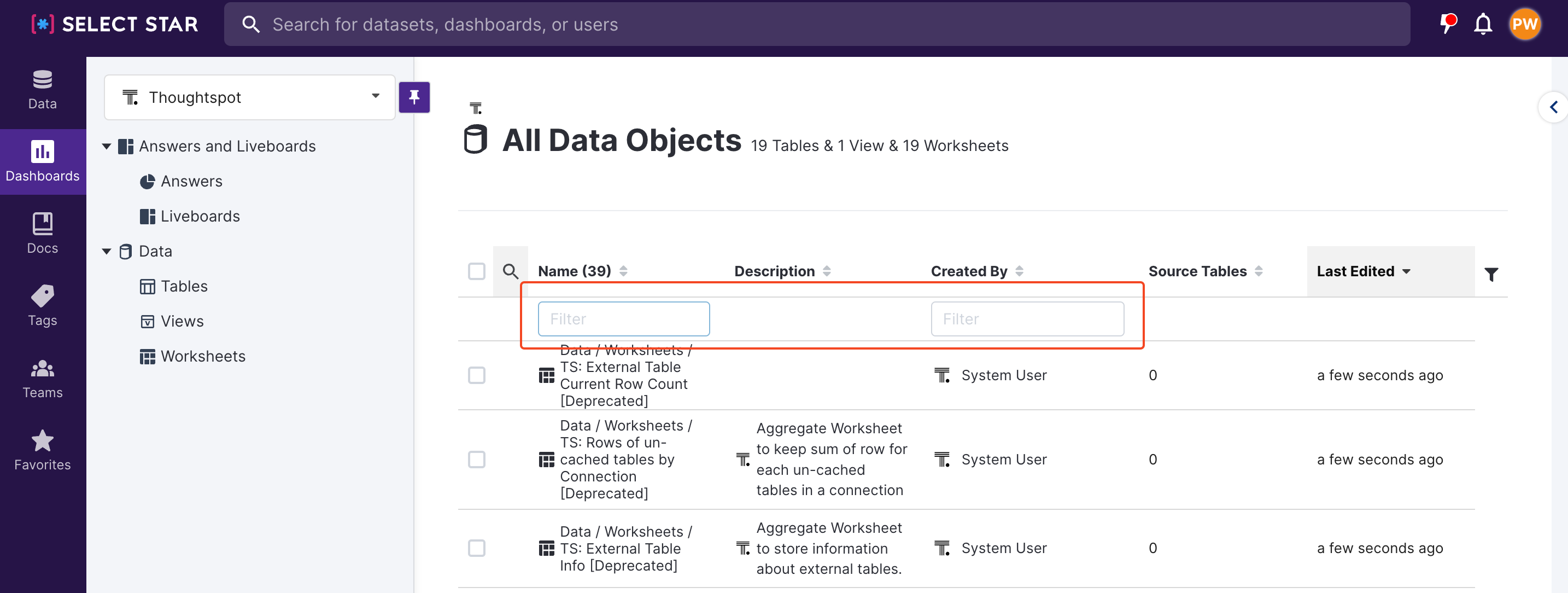Select Liveboards in the sidebar tree
This screenshot has height=593, width=1568.
(200, 216)
